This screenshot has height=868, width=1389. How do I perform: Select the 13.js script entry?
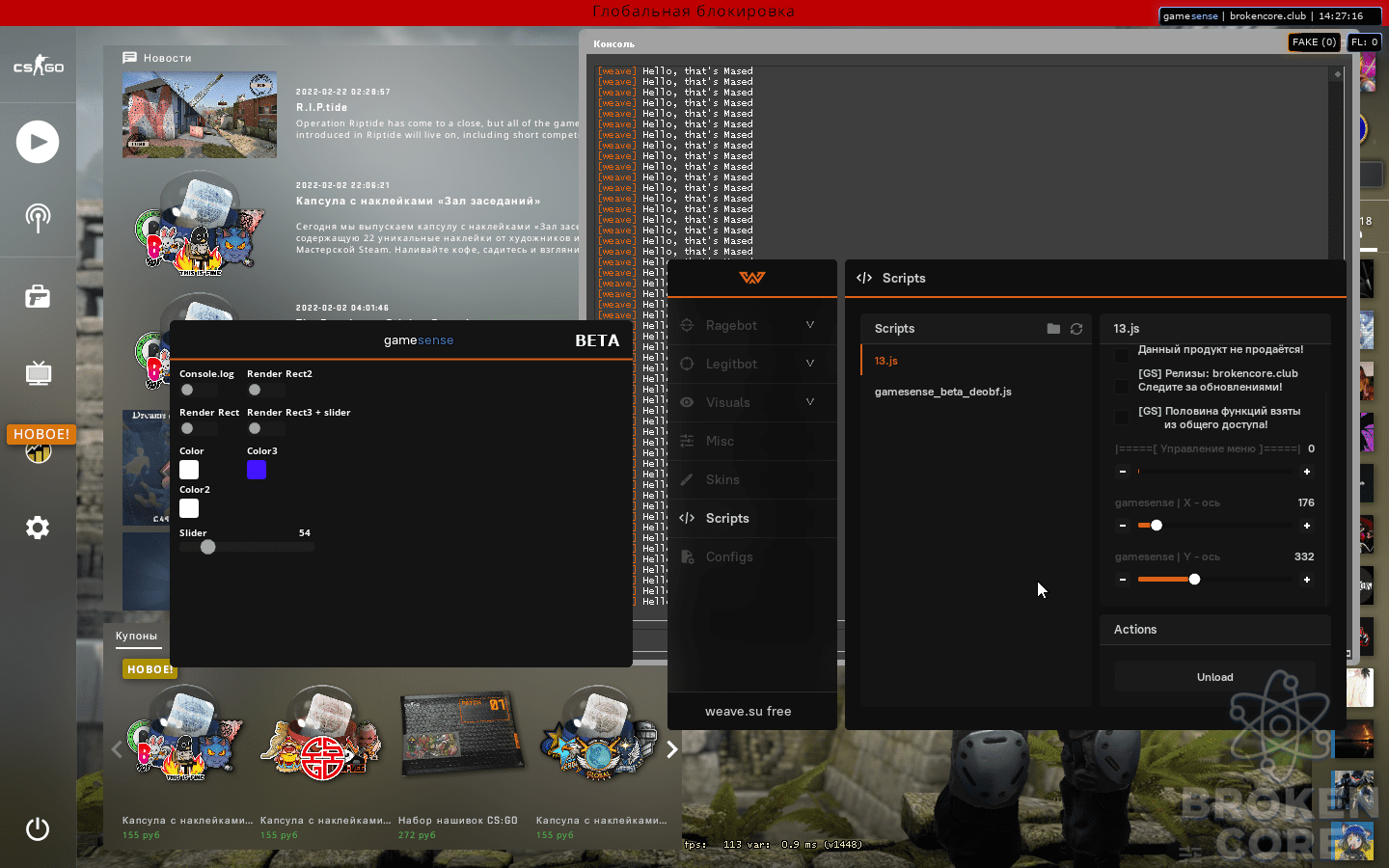[975, 361]
